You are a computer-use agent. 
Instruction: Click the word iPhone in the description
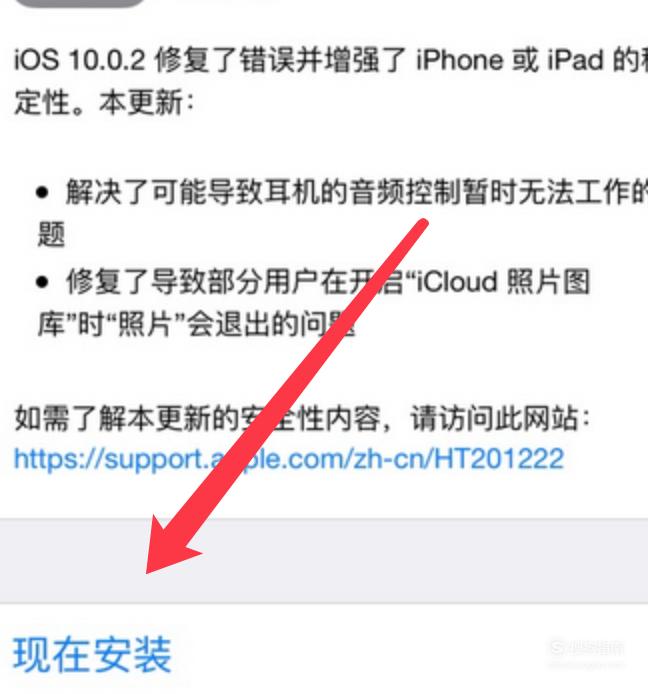(x=459, y=60)
